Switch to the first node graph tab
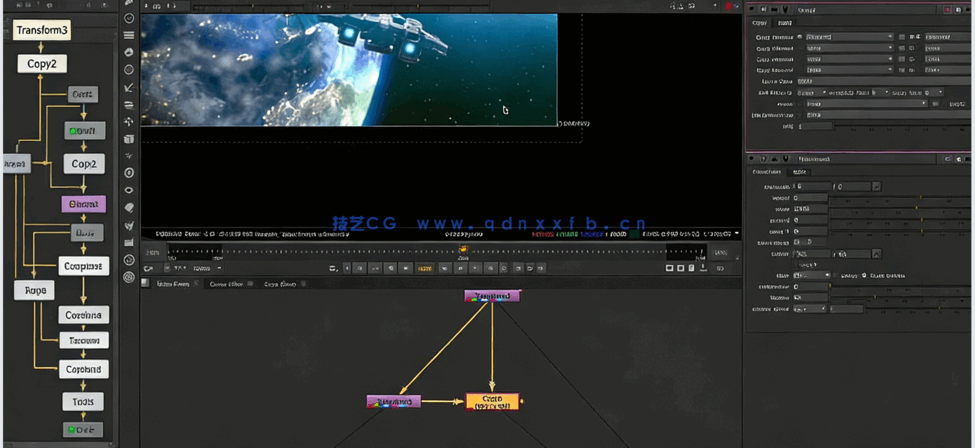The height and width of the screenshot is (448, 975). coord(168,284)
